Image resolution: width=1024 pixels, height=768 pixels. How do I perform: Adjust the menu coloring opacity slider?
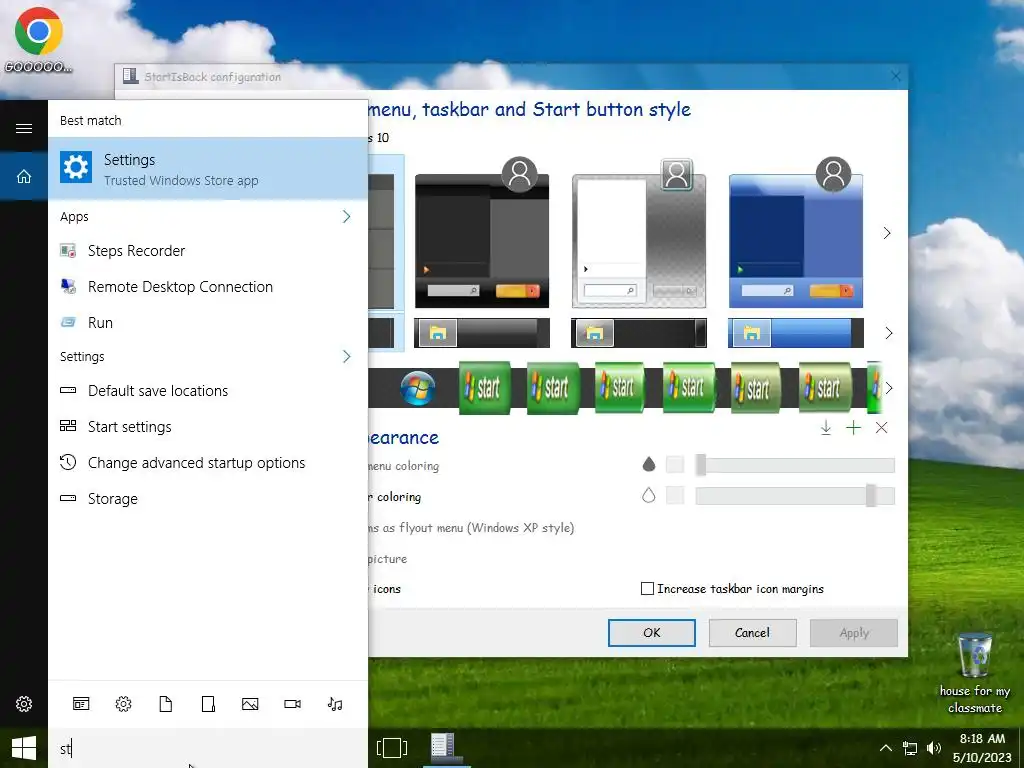coord(795,465)
